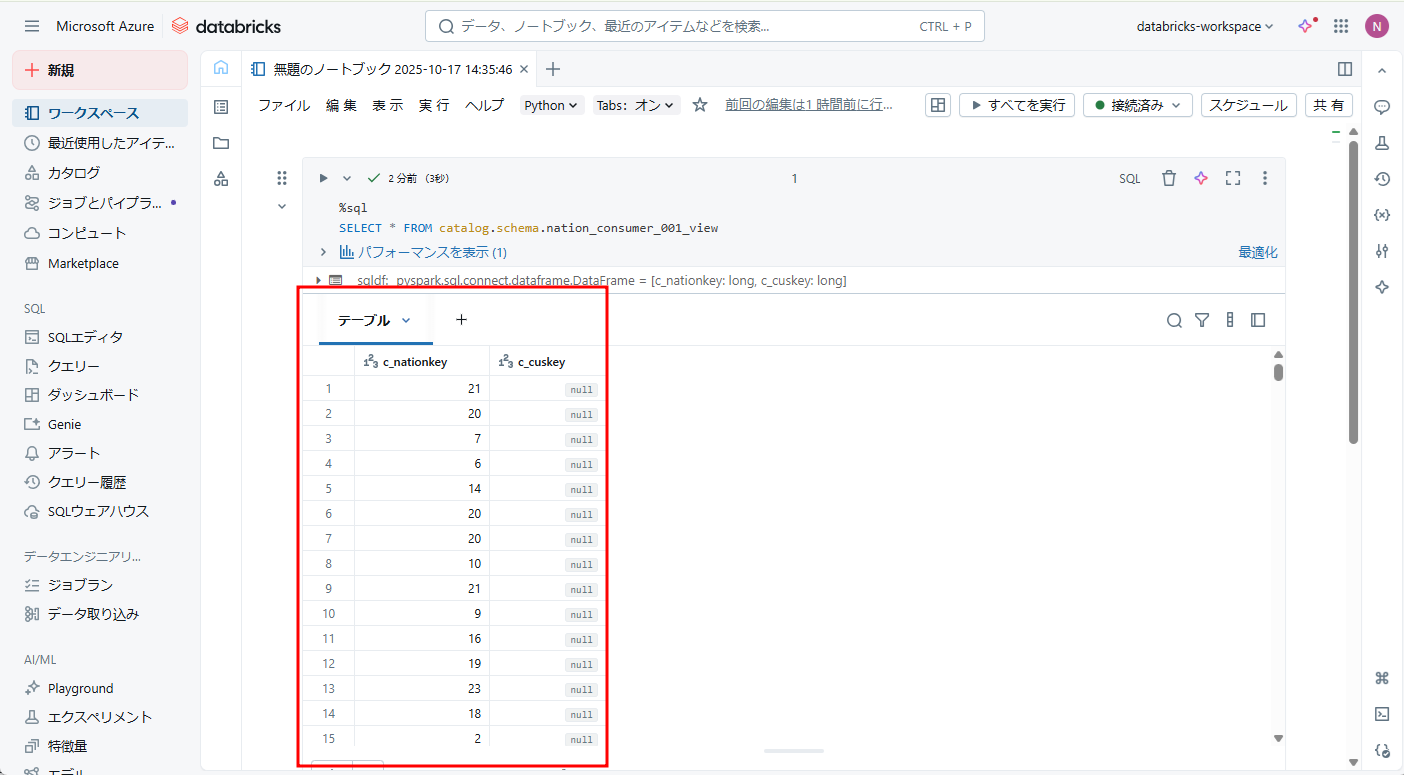
Task: Click the delete cell trash icon
Action: 1168,178
